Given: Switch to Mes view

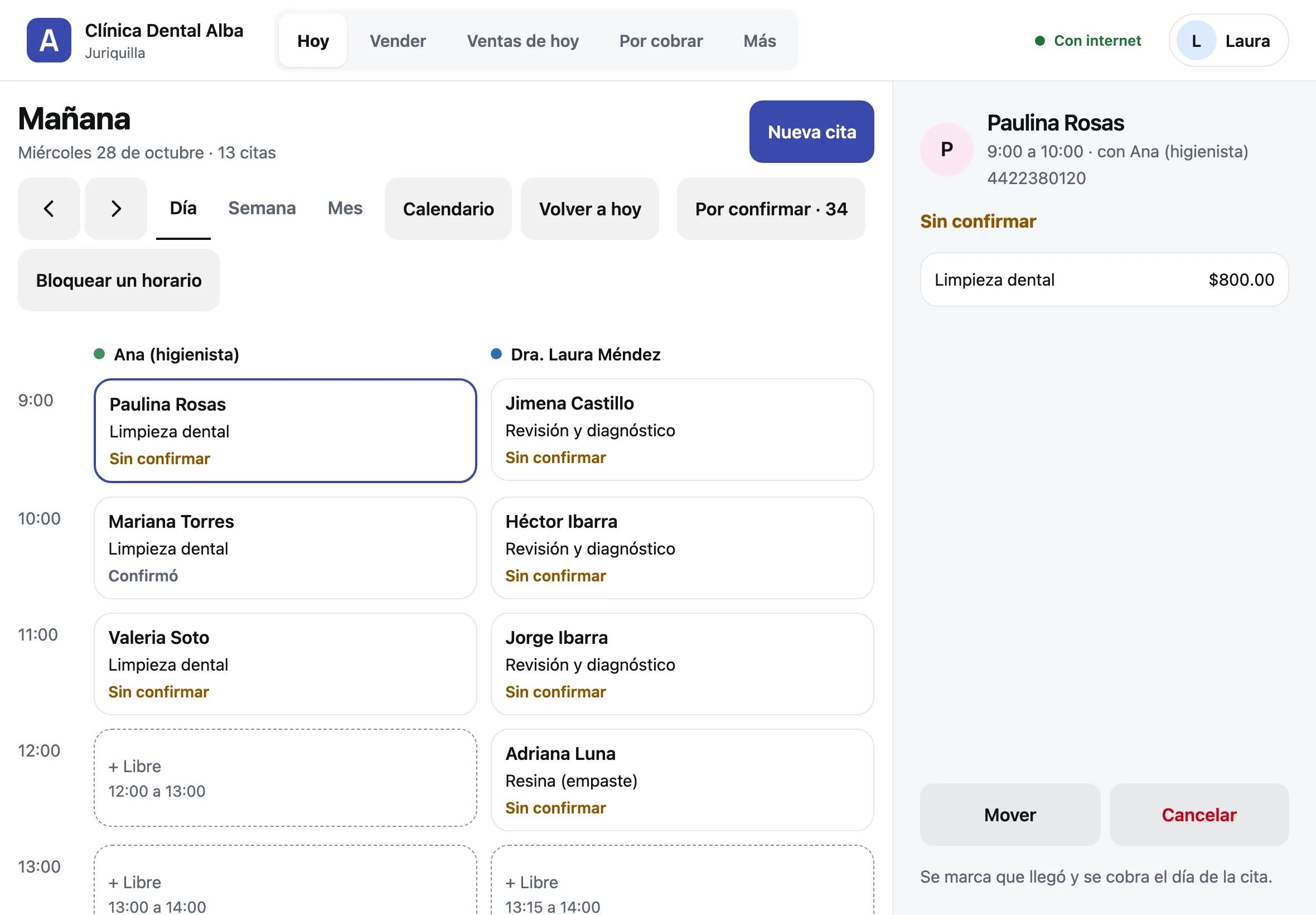Looking at the screenshot, I should coord(345,208).
